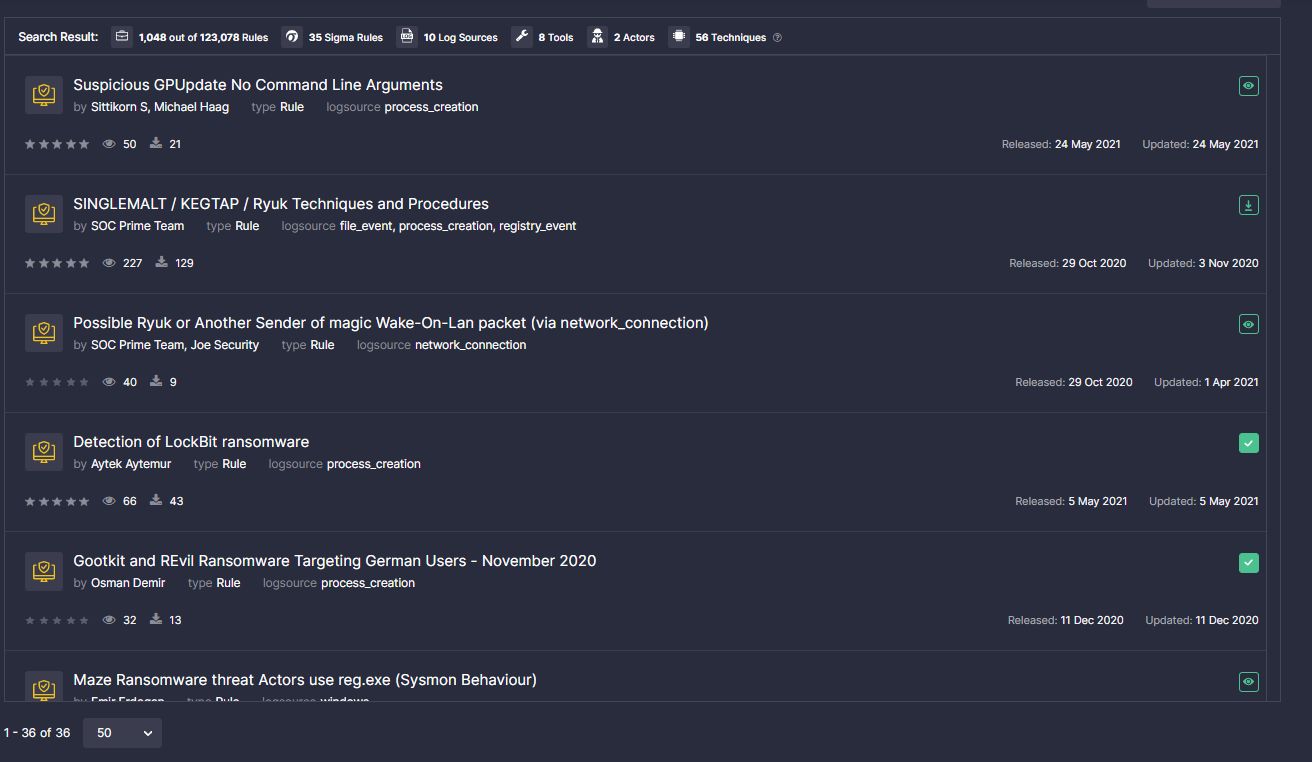Open Suspicious GPUpdate No Command Line Arguments rule
Screen dimensions: 1312x762
257,85
